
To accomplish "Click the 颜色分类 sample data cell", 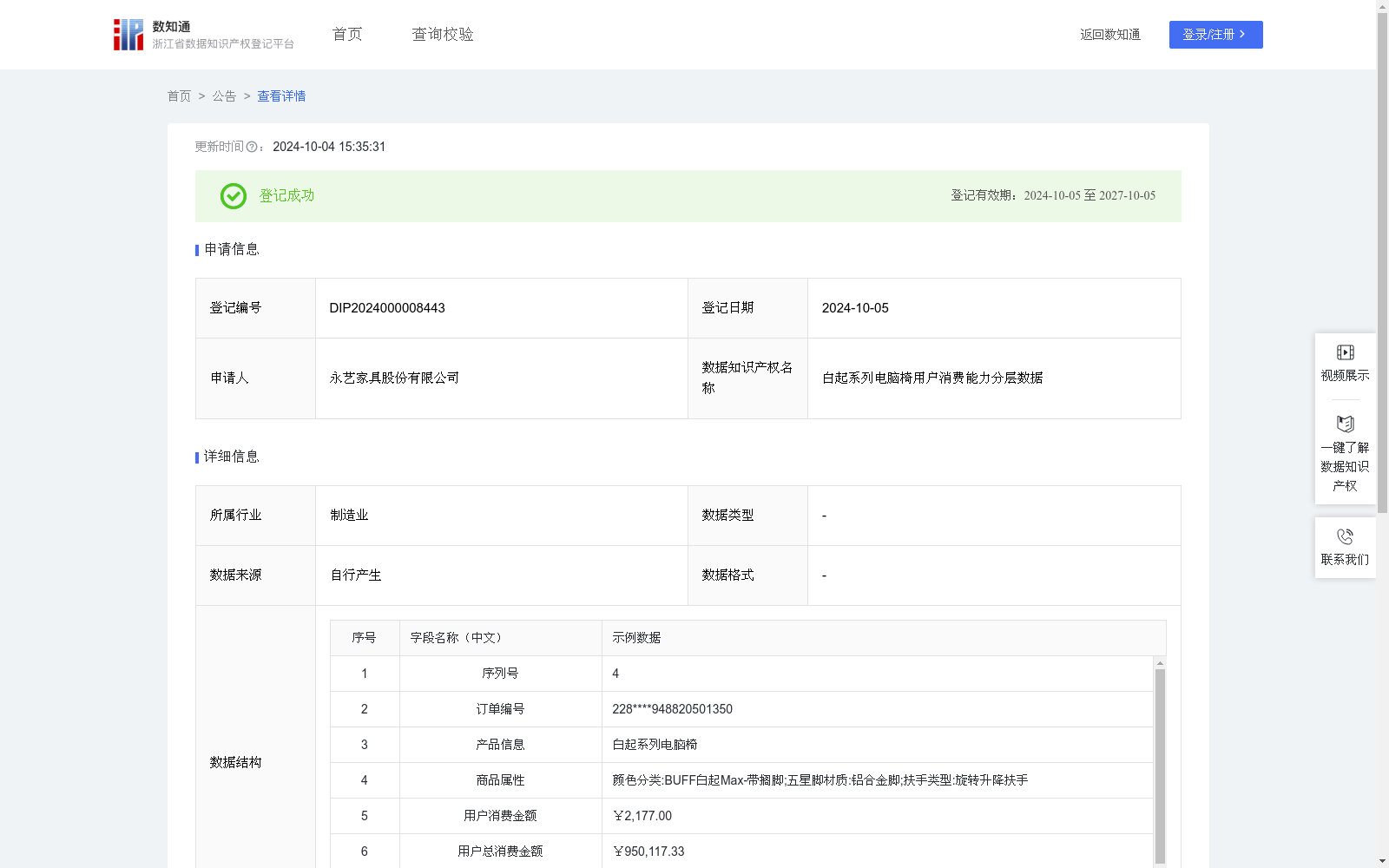I will tap(877, 780).
